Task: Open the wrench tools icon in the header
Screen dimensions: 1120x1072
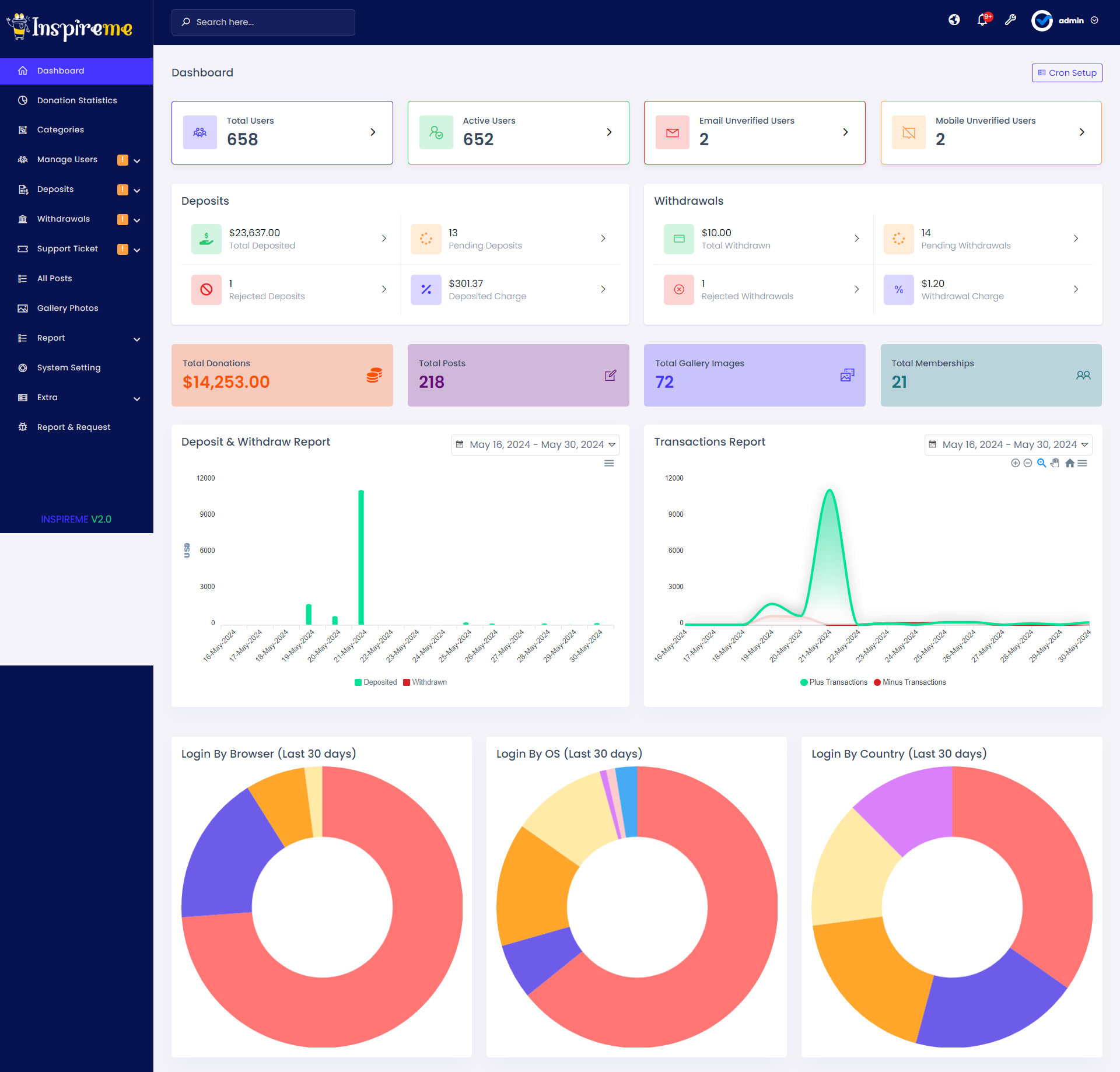Action: click(1010, 20)
